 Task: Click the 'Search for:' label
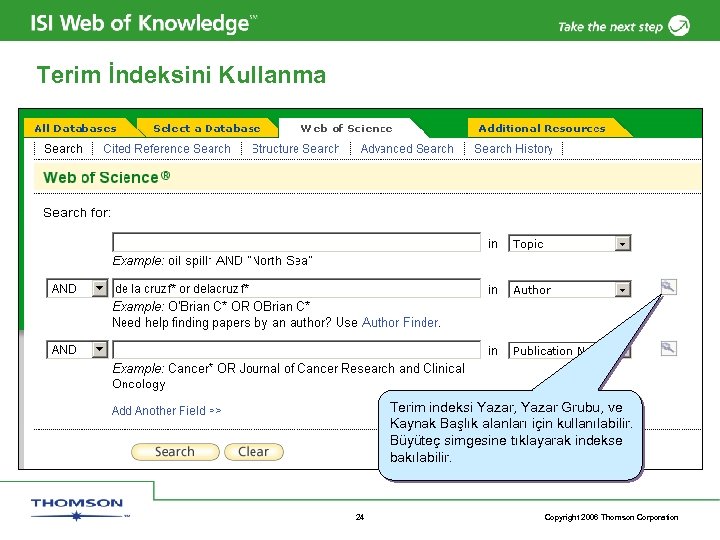77,213
